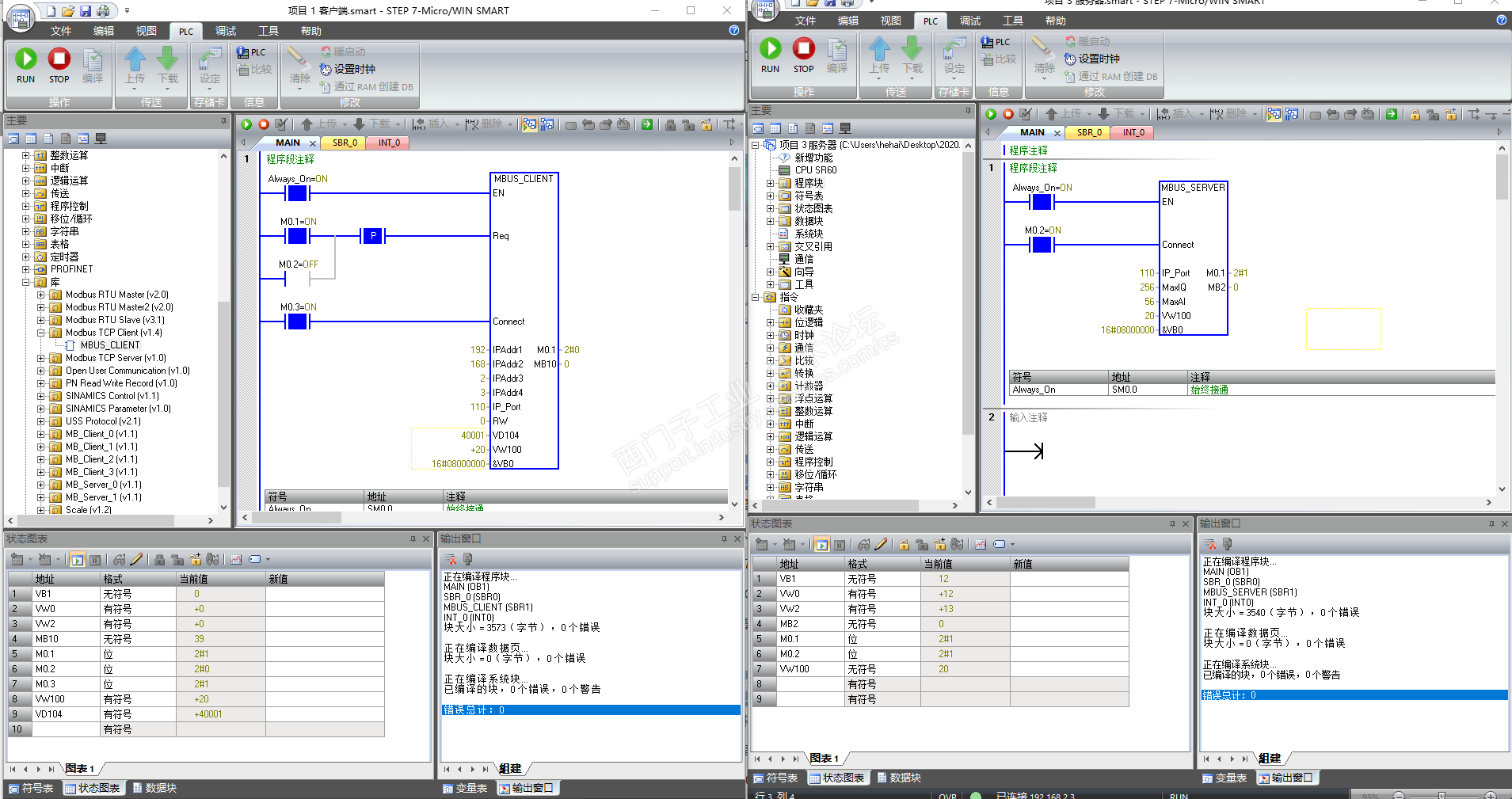Click red stop icon in server editor toolbar
The height and width of the screenshot is (799, 1512).
coord(1008,114)
